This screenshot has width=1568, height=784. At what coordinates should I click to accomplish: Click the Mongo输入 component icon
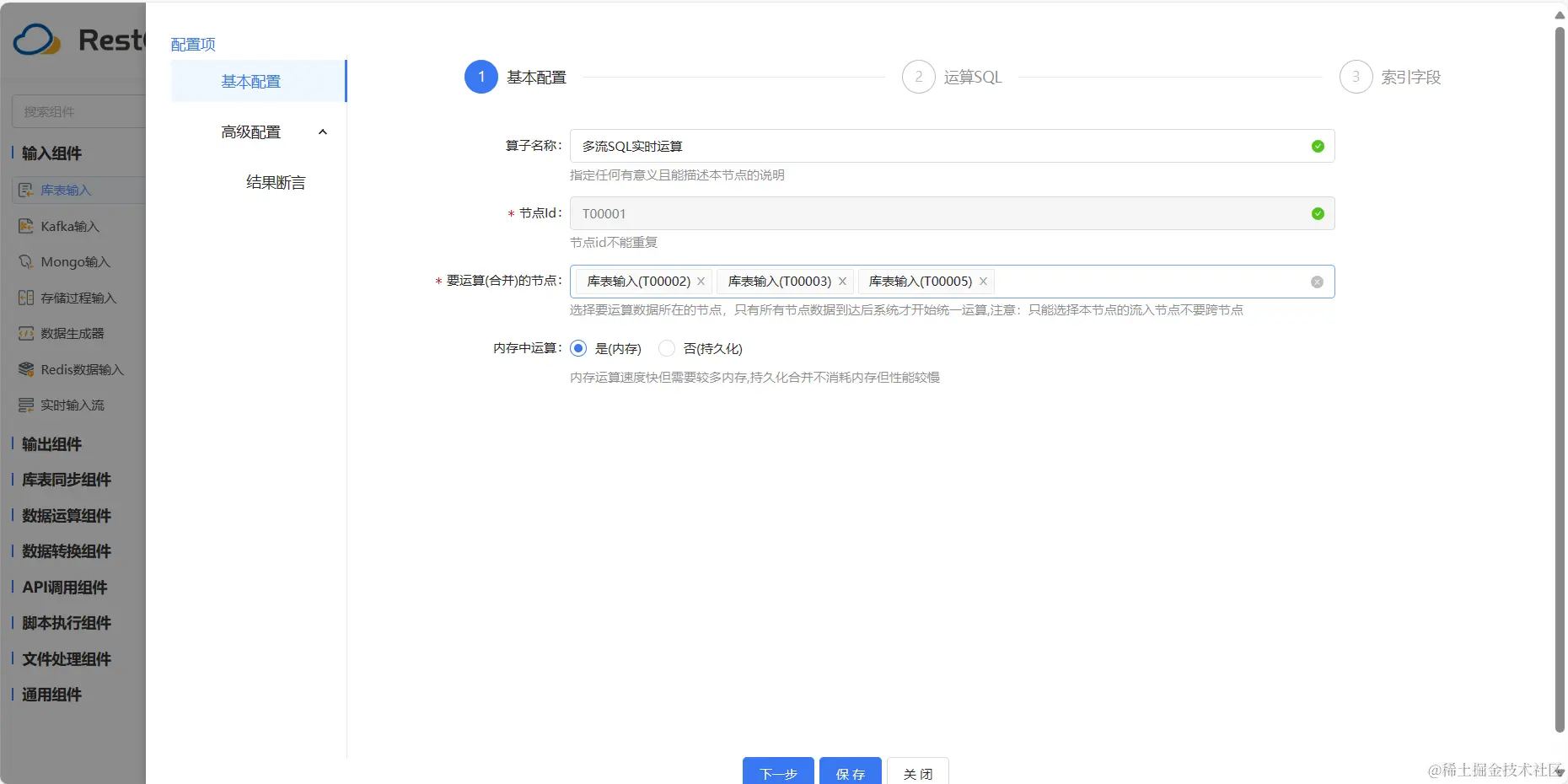click(x=26, y=262)
